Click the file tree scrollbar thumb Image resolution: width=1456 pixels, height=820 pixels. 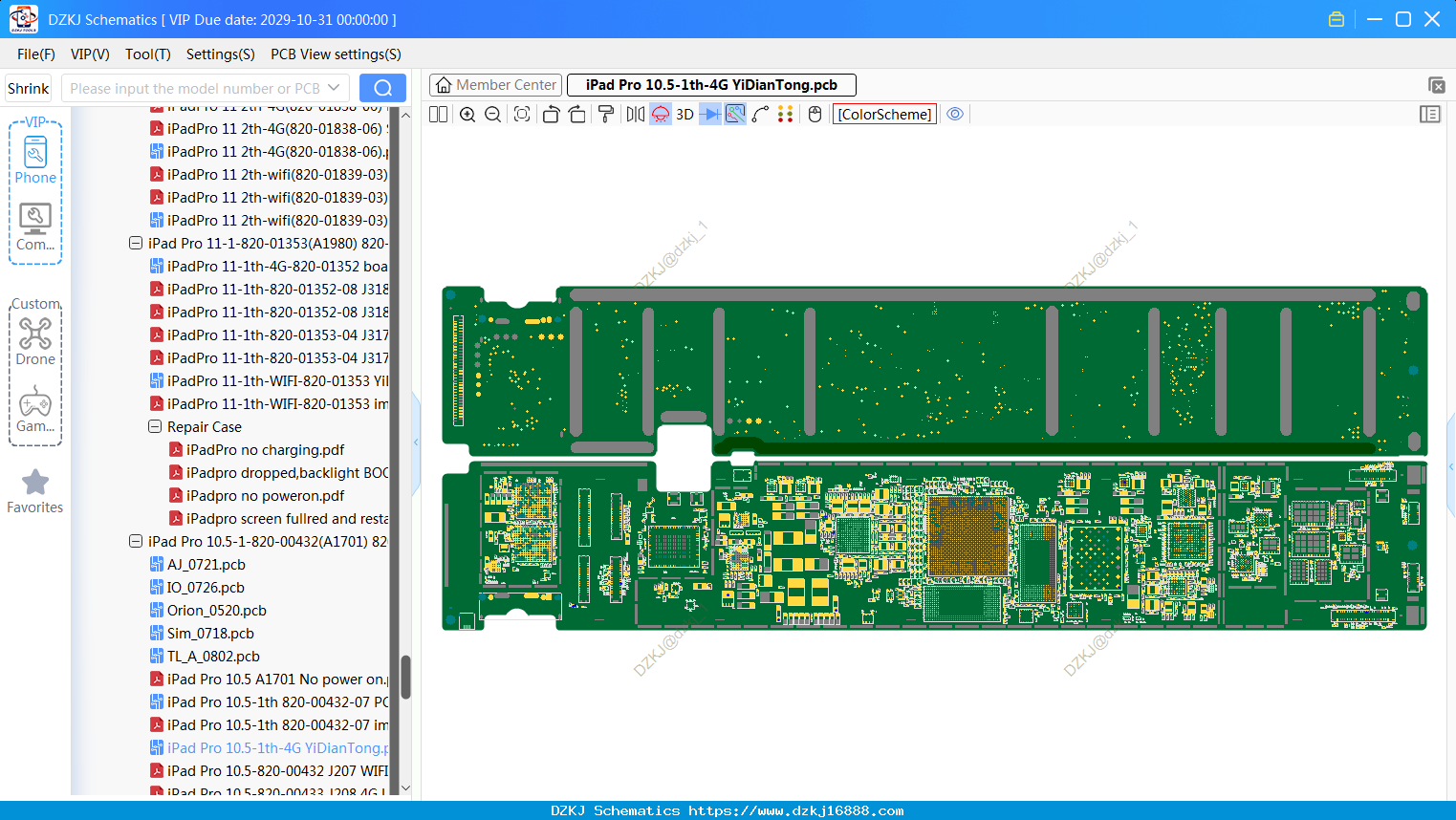pyautogui.click(x=405, y=677)
